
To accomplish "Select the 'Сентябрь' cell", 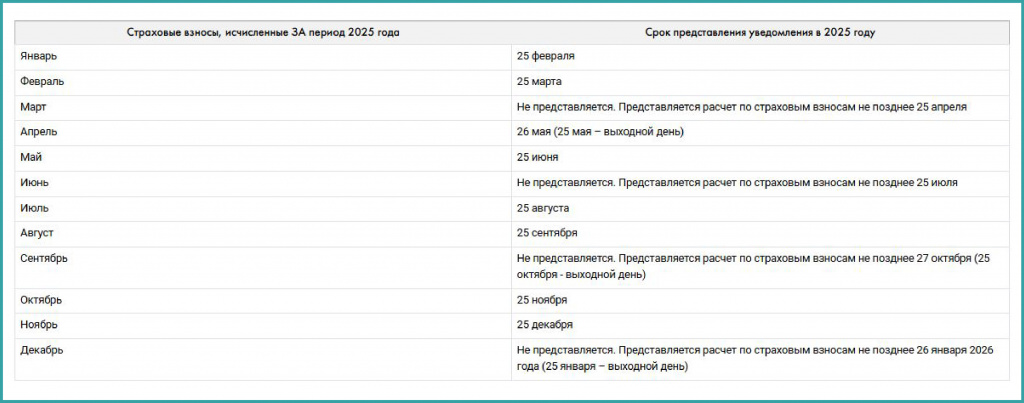I will pos(263,267).
